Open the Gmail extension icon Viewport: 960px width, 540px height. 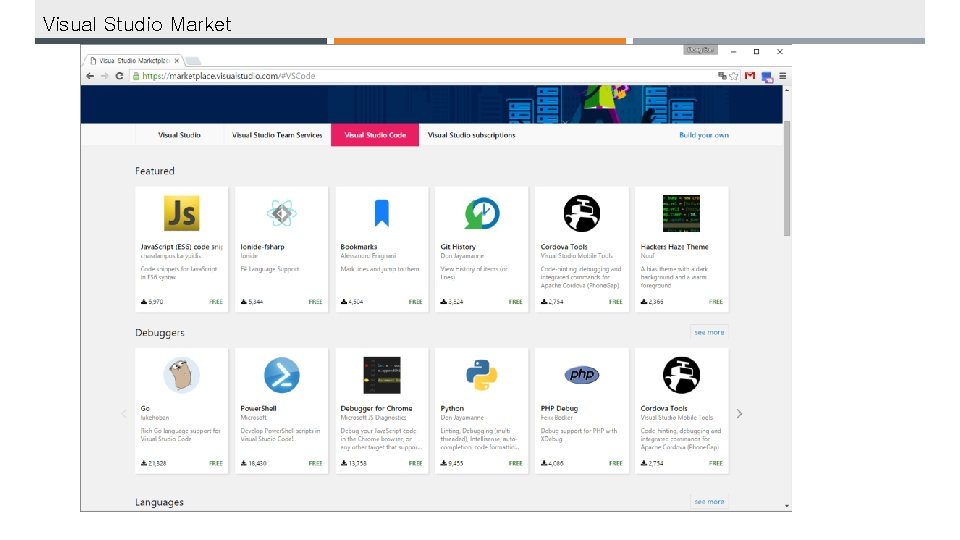click(x=750, y=76)
